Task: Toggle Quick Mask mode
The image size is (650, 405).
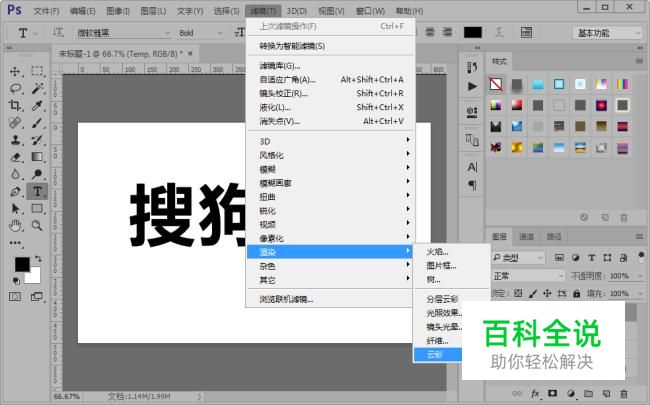Action: (15, 297)
